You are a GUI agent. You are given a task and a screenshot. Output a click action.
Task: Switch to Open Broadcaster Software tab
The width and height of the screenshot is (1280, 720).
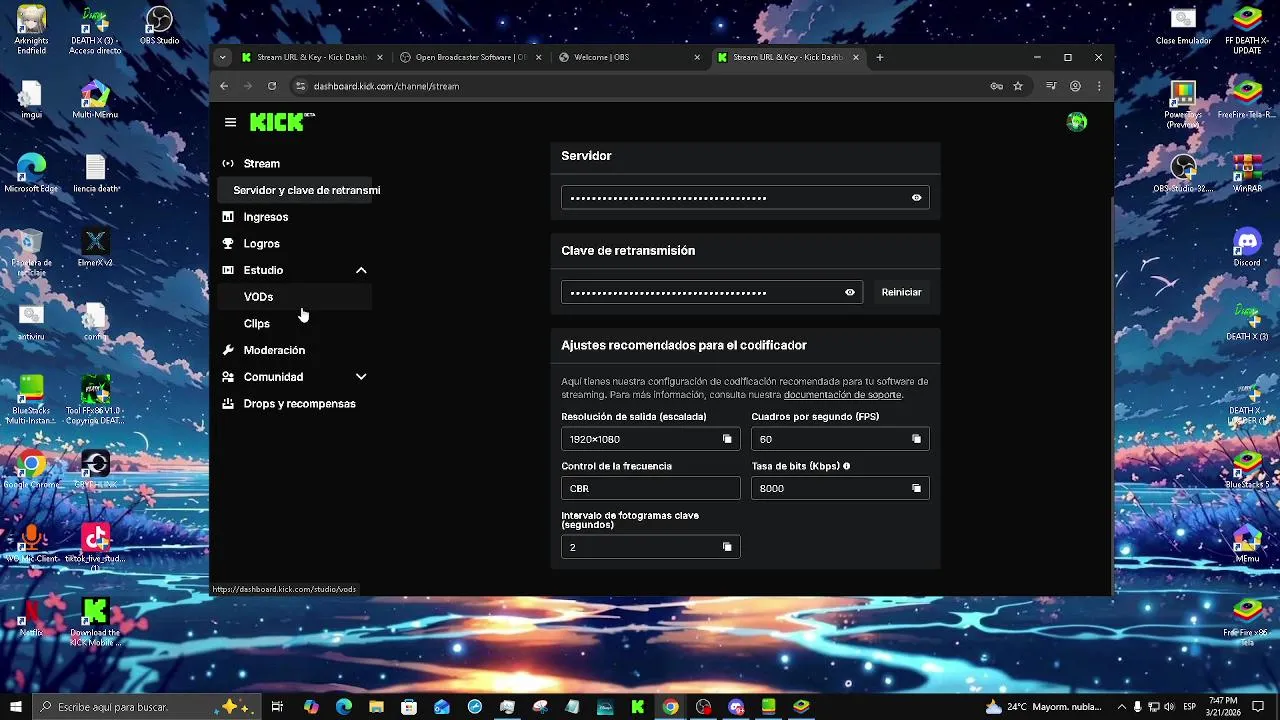click(470, 57)
